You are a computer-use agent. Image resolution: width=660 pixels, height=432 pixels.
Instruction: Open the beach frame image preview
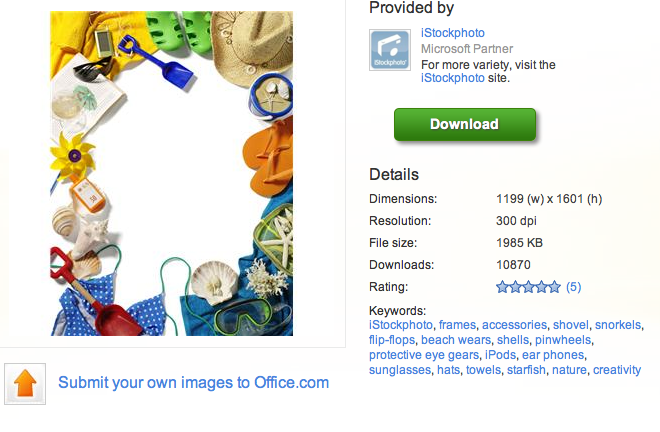point(172,173)
